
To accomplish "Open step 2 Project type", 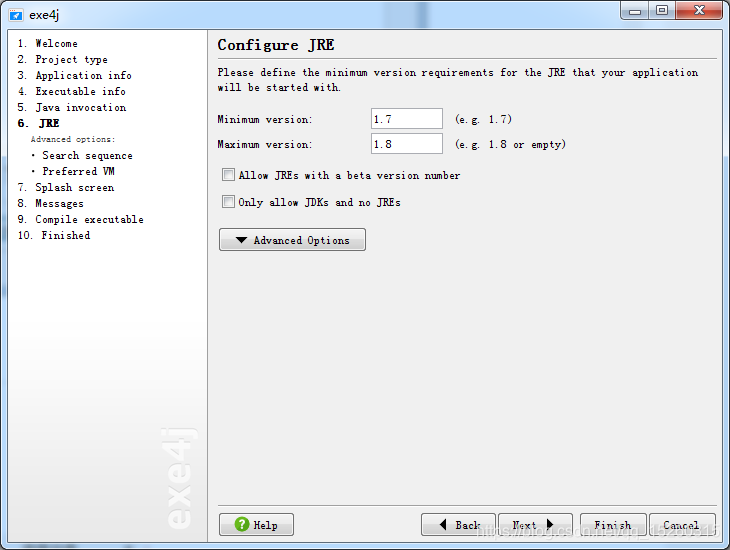I will [62, 59].
